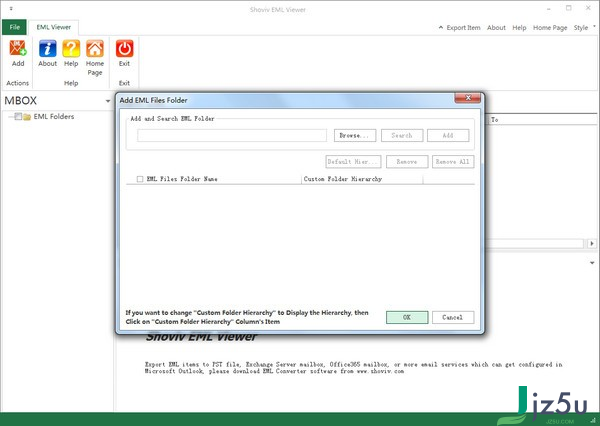Click the Browse... button
Screen dimensions: 600x426
[355, 135]
